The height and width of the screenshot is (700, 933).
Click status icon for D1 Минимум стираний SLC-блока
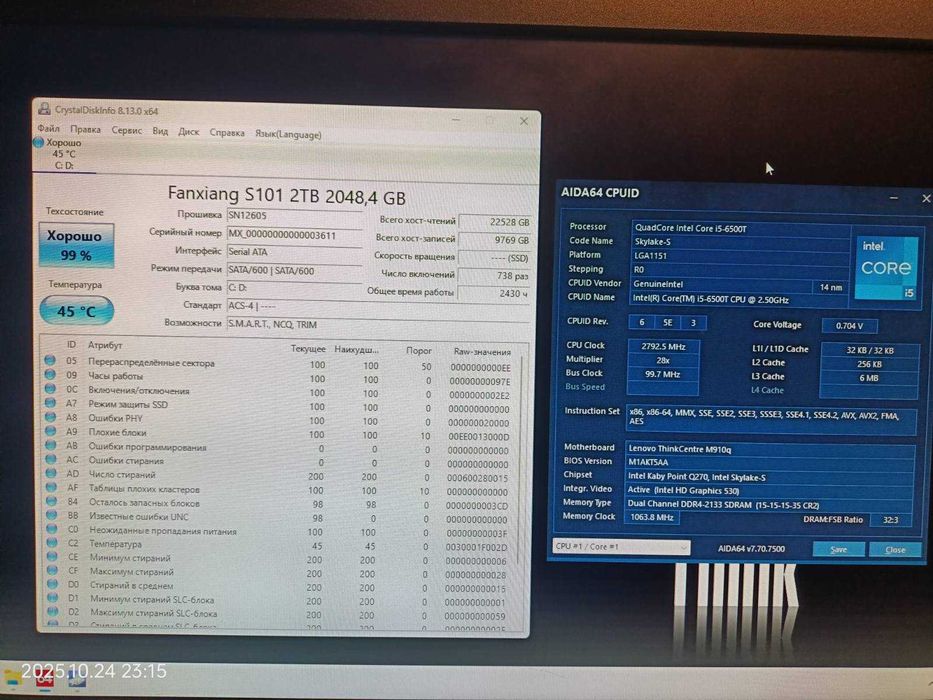(53, 598)
